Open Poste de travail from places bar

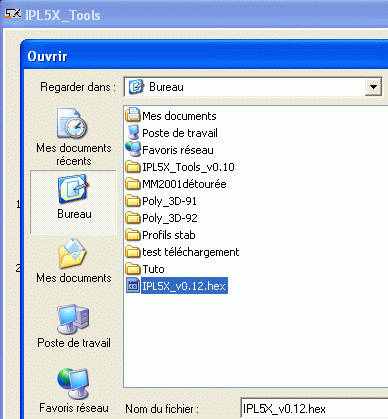point(73,319)
